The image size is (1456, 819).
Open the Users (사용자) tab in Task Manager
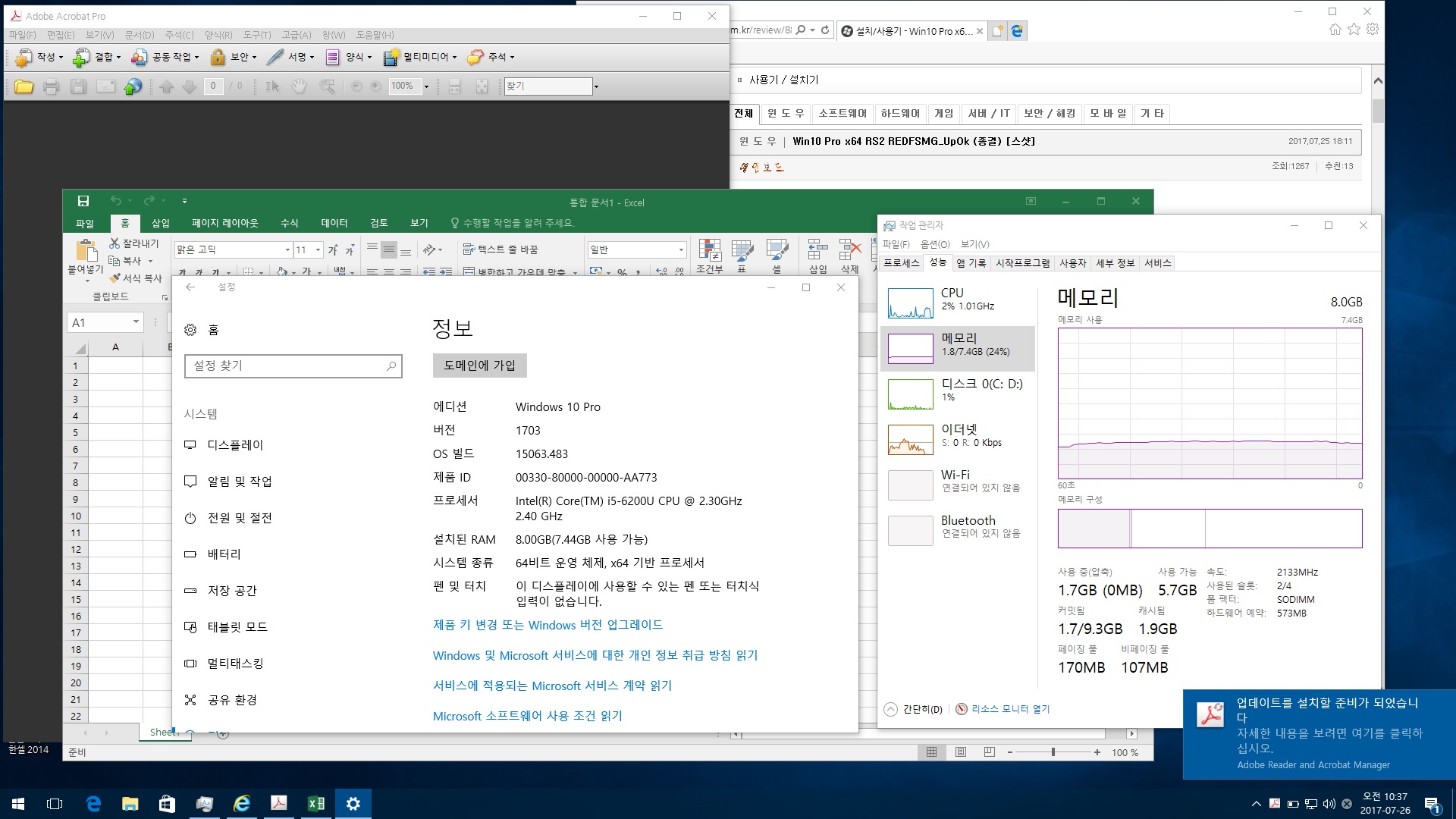1073,263
